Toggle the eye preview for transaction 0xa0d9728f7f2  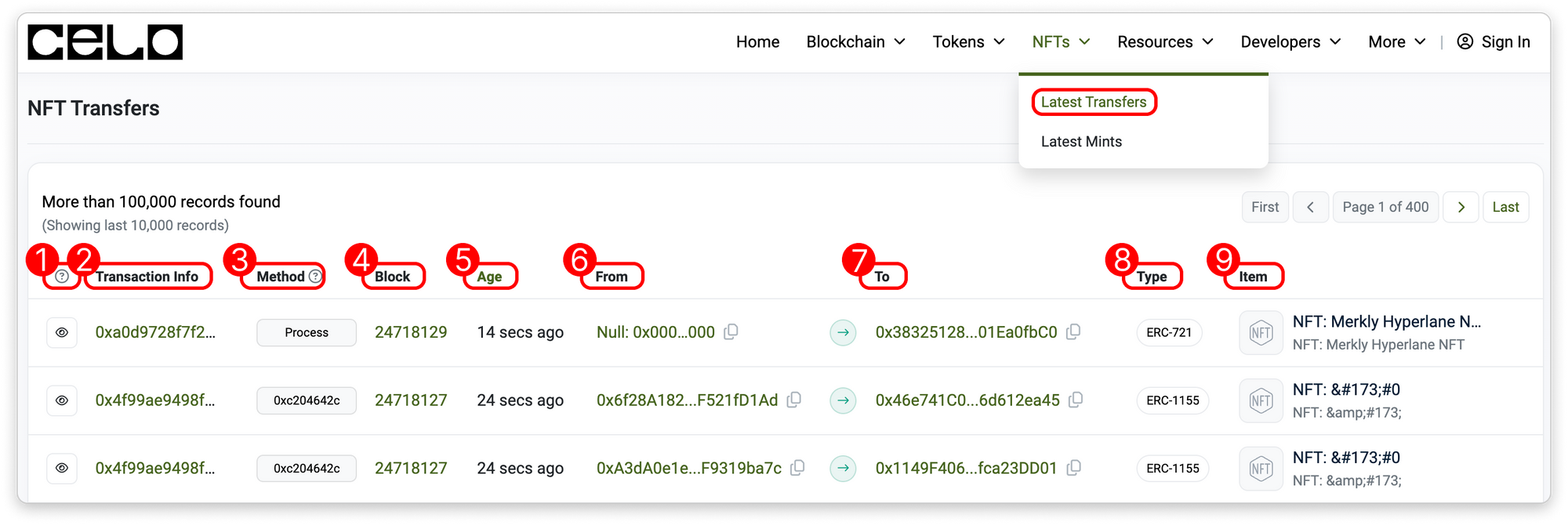(x=62, y=333)
